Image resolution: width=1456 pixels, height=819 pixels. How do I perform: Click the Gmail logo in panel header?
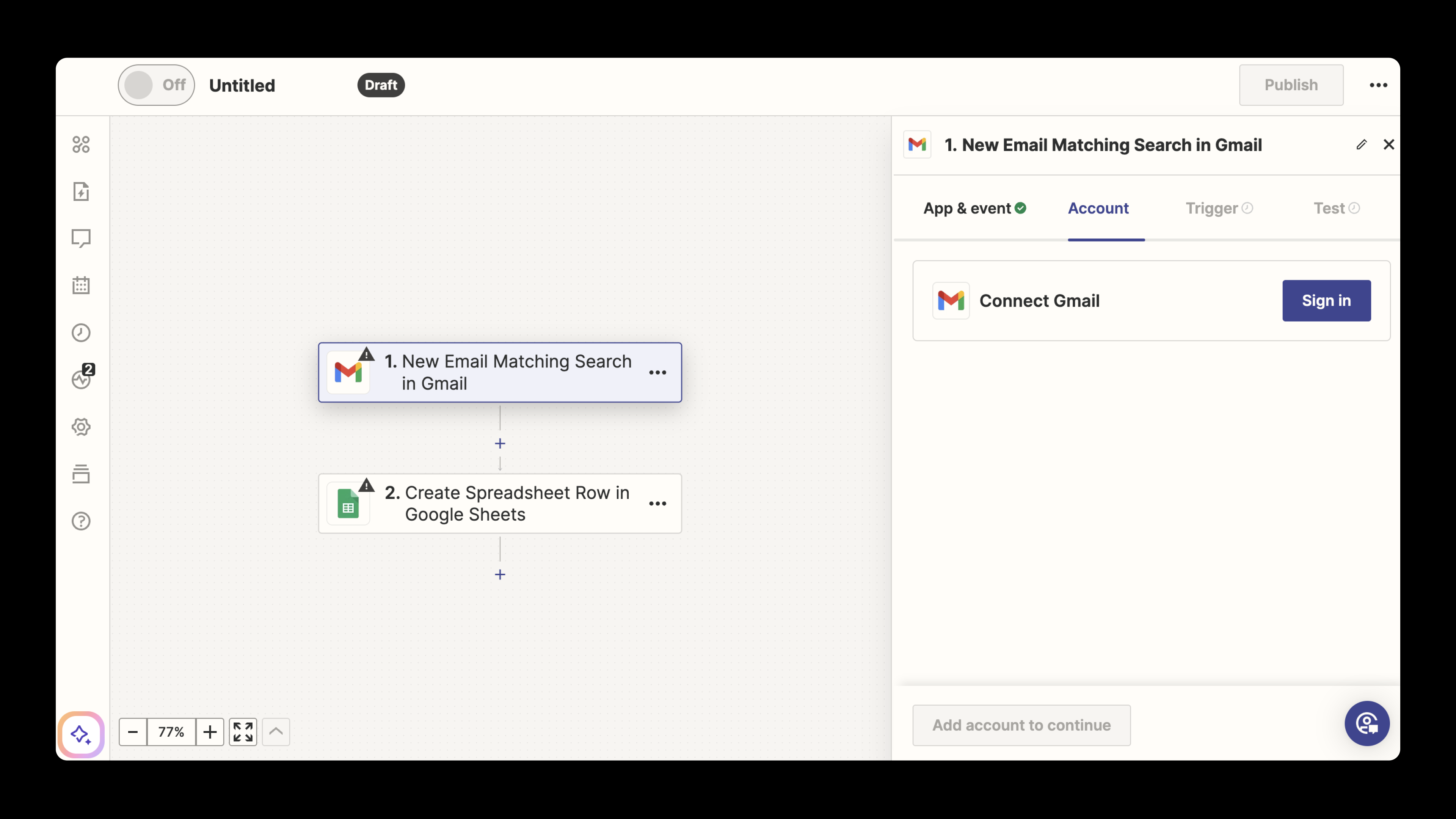917,145
